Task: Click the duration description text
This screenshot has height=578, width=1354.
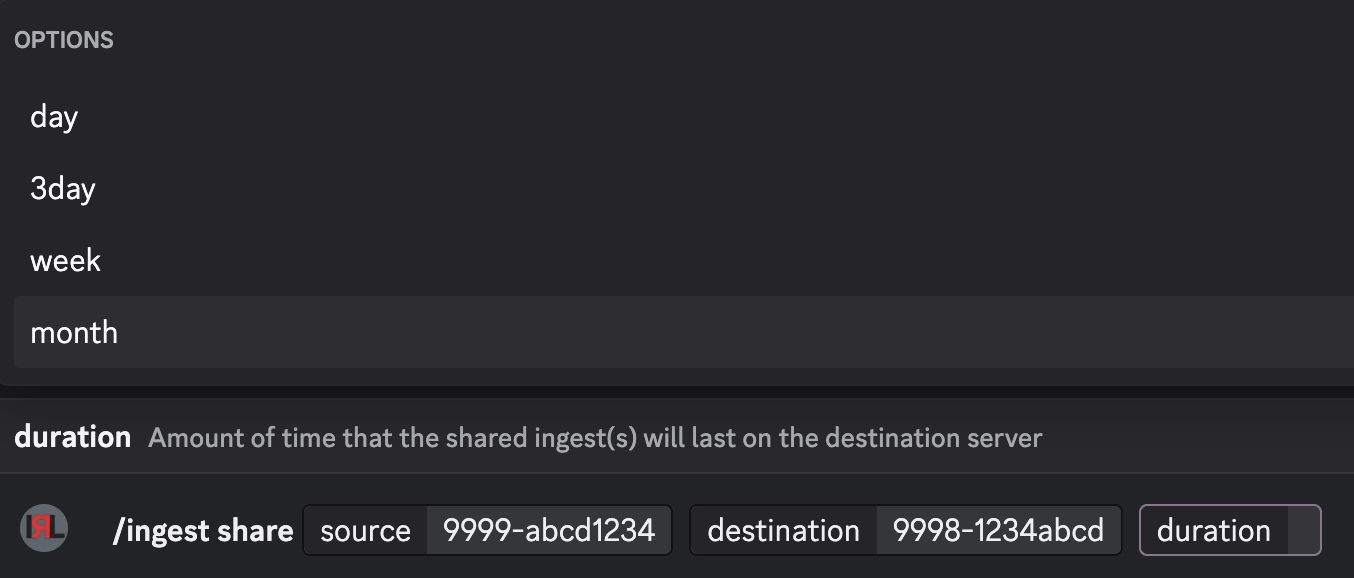Action: (x=594, y=437)
